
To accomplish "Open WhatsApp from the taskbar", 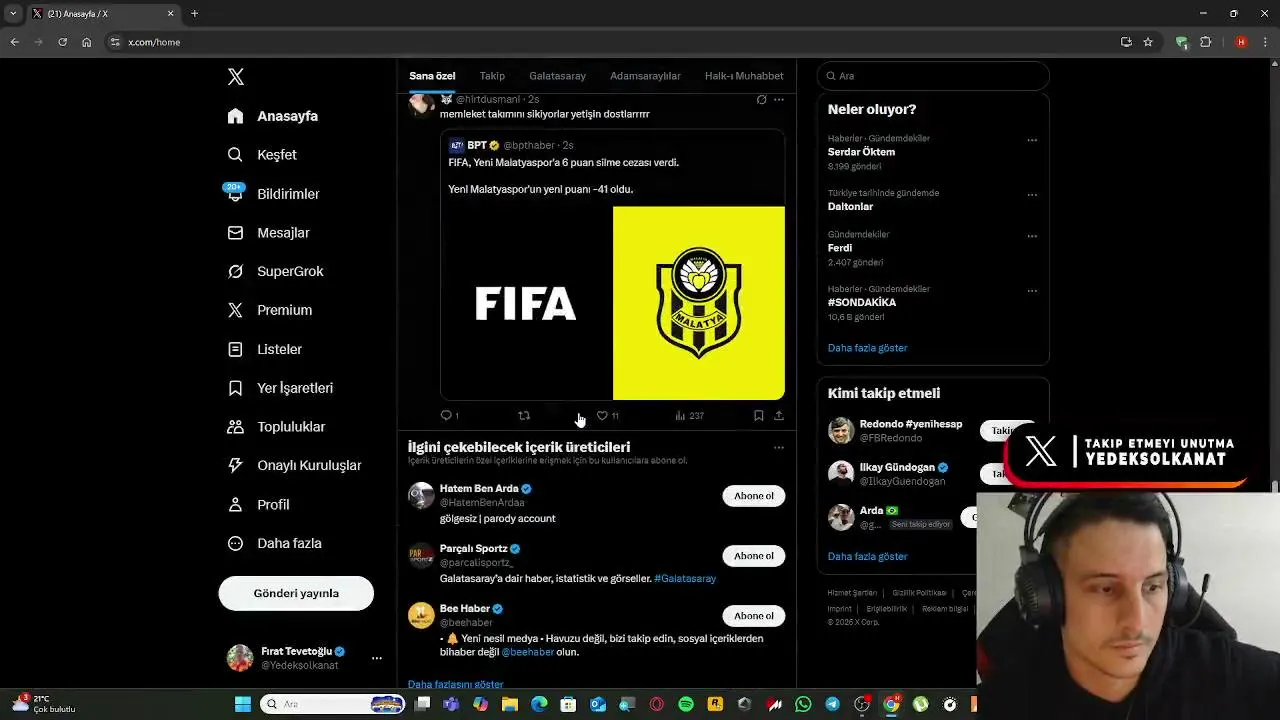I will (x=803, y=704).
